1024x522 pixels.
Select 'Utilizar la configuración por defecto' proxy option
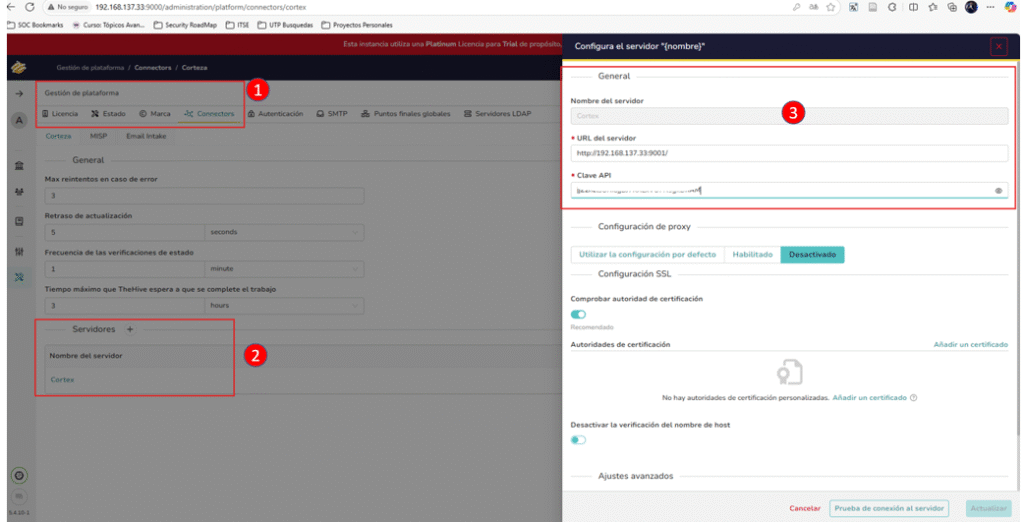[x=647, y=254]
